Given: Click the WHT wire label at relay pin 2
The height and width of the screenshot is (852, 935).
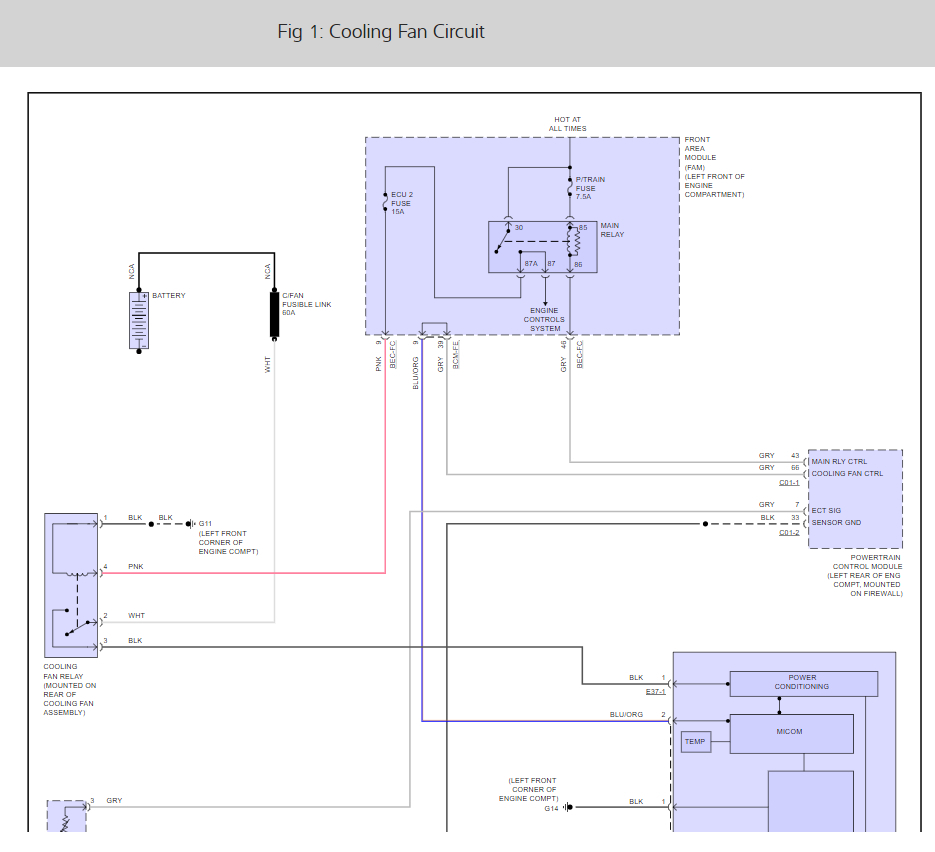Looking at the screenshot, I should [x=137, y=615].
